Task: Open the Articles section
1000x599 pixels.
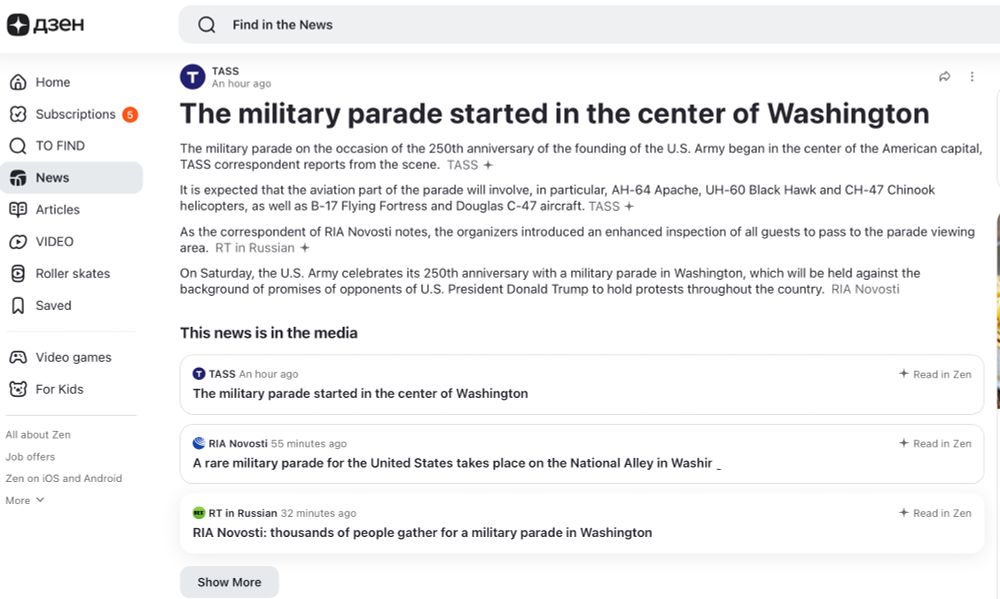Action: click(x=57, y=209)
